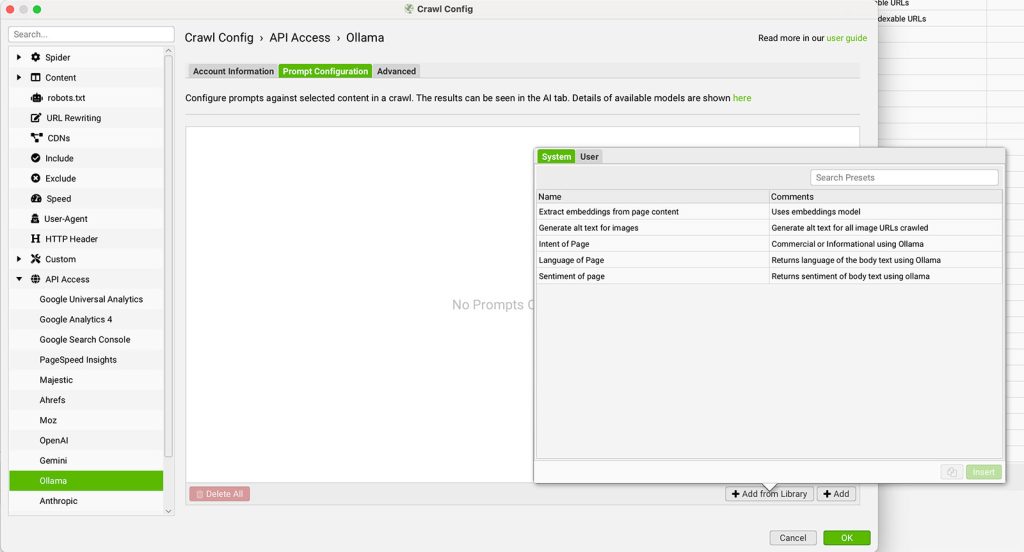The height and width of the screenshot is (552, 1024).
Task: Click the Speed gauge icon
Action: (x=36, y=199)
